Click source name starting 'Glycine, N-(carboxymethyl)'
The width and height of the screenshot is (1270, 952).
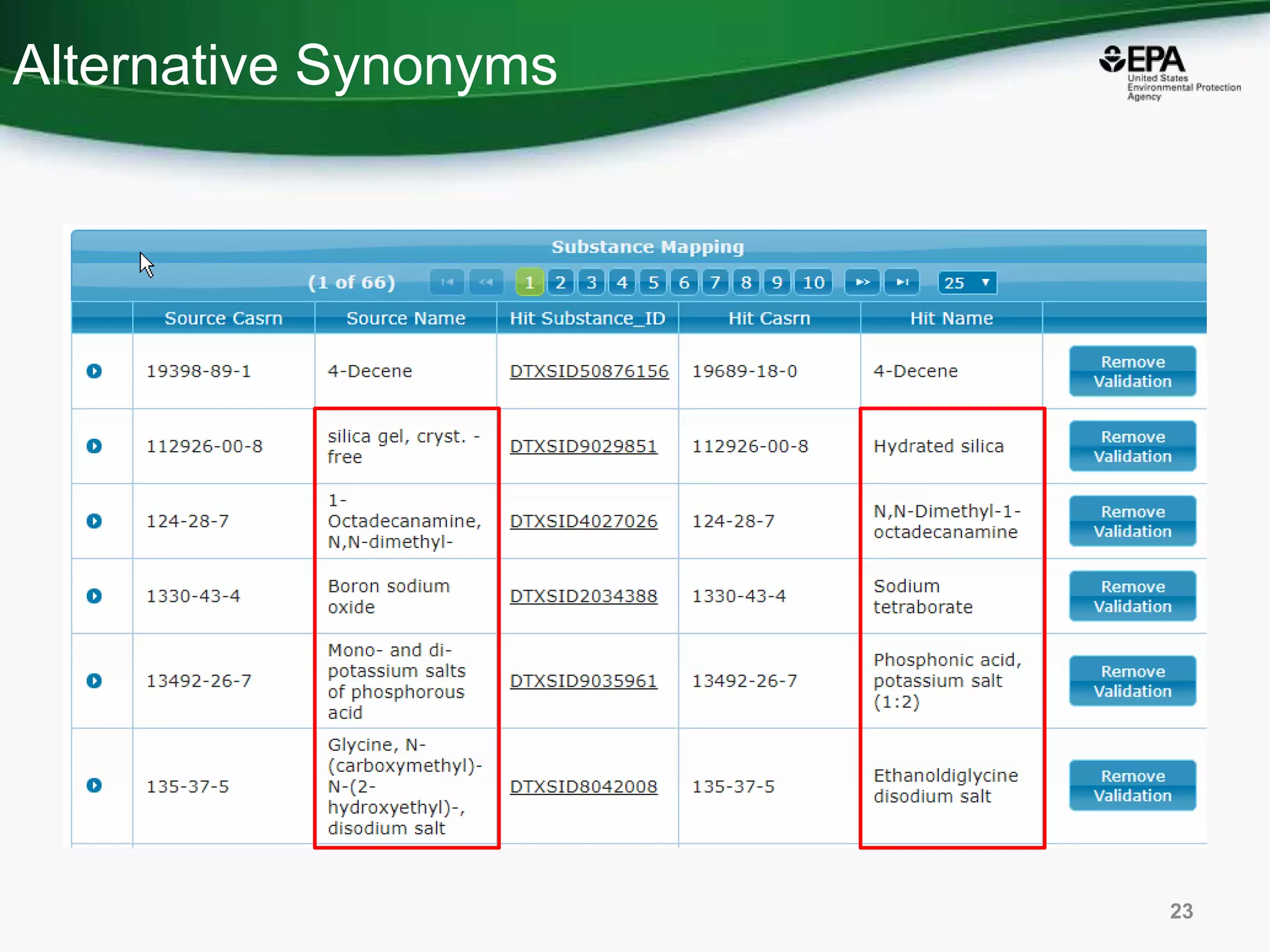(x=405, y=787)
